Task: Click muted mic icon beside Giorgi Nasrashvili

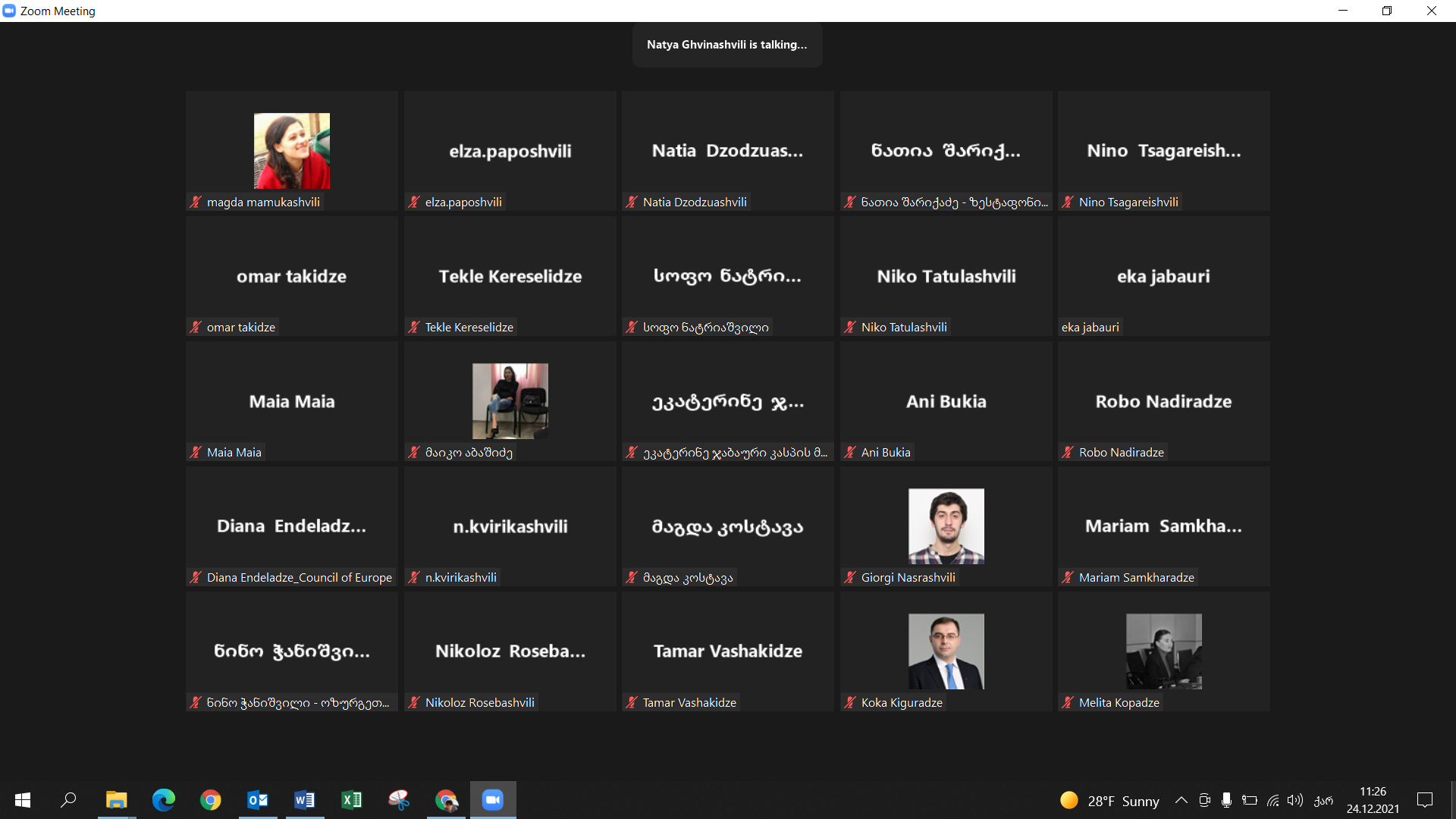Action: [850, 577]
